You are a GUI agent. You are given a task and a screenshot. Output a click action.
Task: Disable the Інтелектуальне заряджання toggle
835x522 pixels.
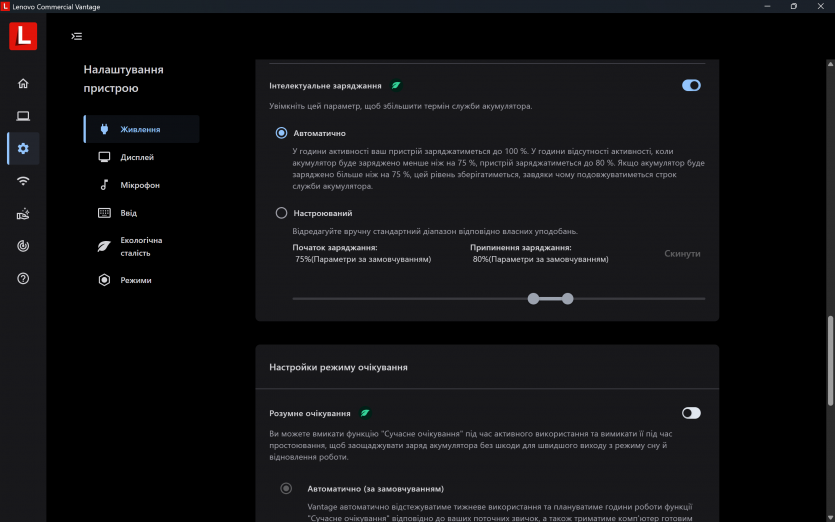(691, 86)
